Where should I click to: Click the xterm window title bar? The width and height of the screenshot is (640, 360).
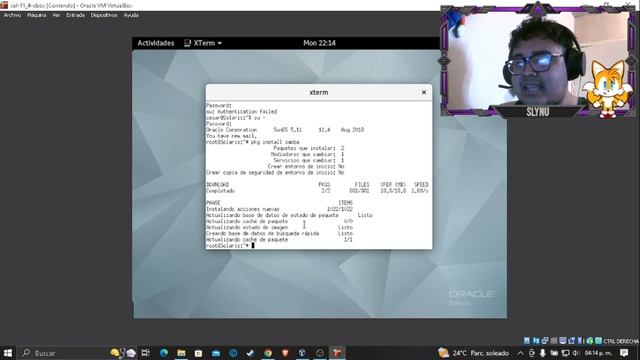[319, 92]
